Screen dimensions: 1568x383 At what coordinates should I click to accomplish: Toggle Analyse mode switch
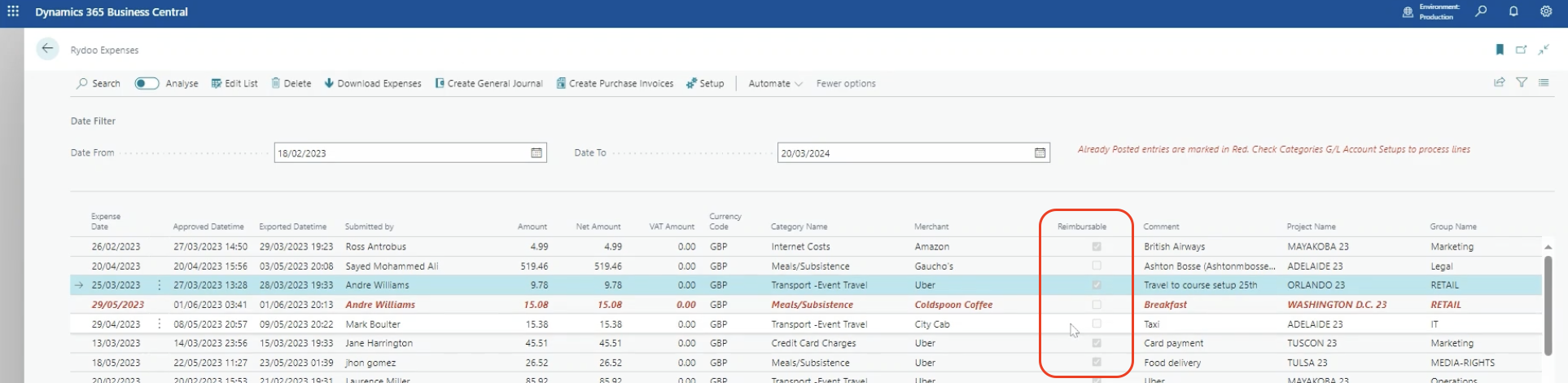tap(147, 83)
